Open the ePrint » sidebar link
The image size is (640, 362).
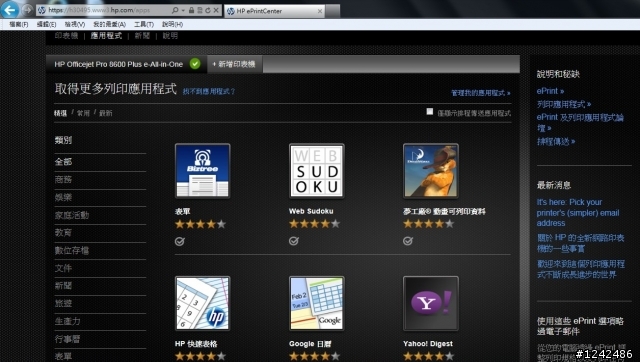(550, 91)
